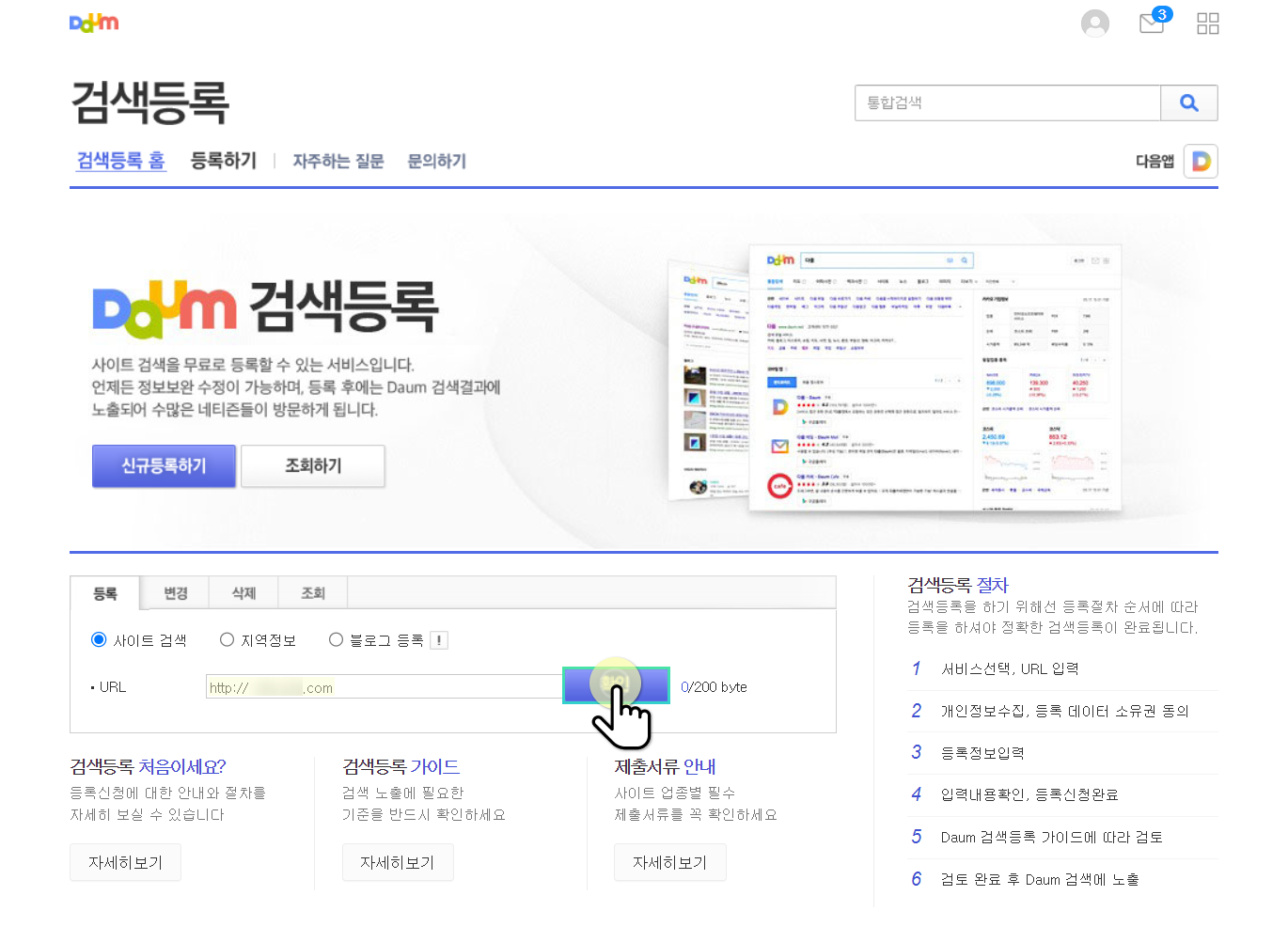Open the Daum logo home link
1288x927 pixels.
pos(94,23)
